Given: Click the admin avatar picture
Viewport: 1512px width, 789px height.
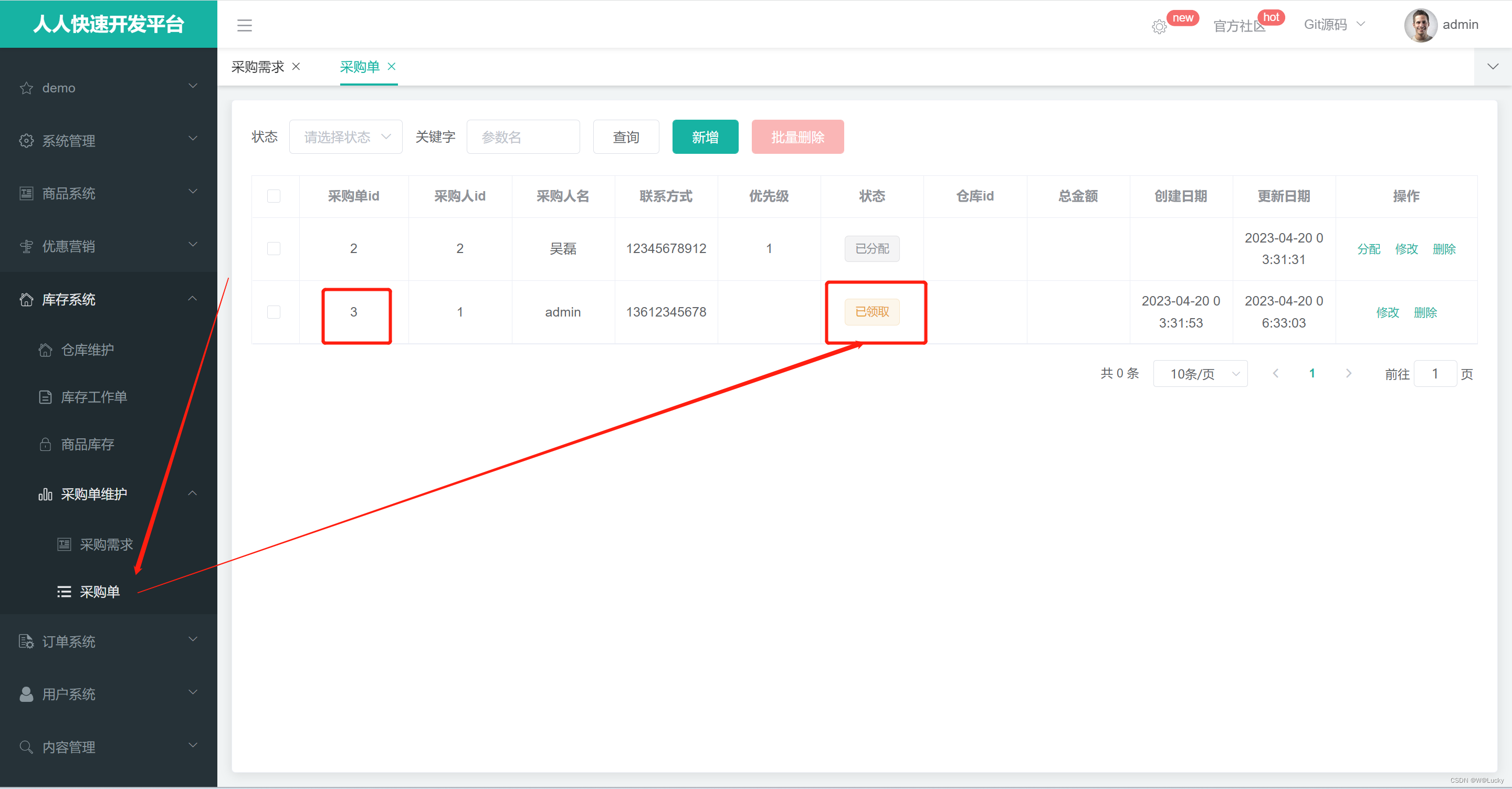Looking at the screenshot, I should pyautogui.click(x=1421, y=25).
